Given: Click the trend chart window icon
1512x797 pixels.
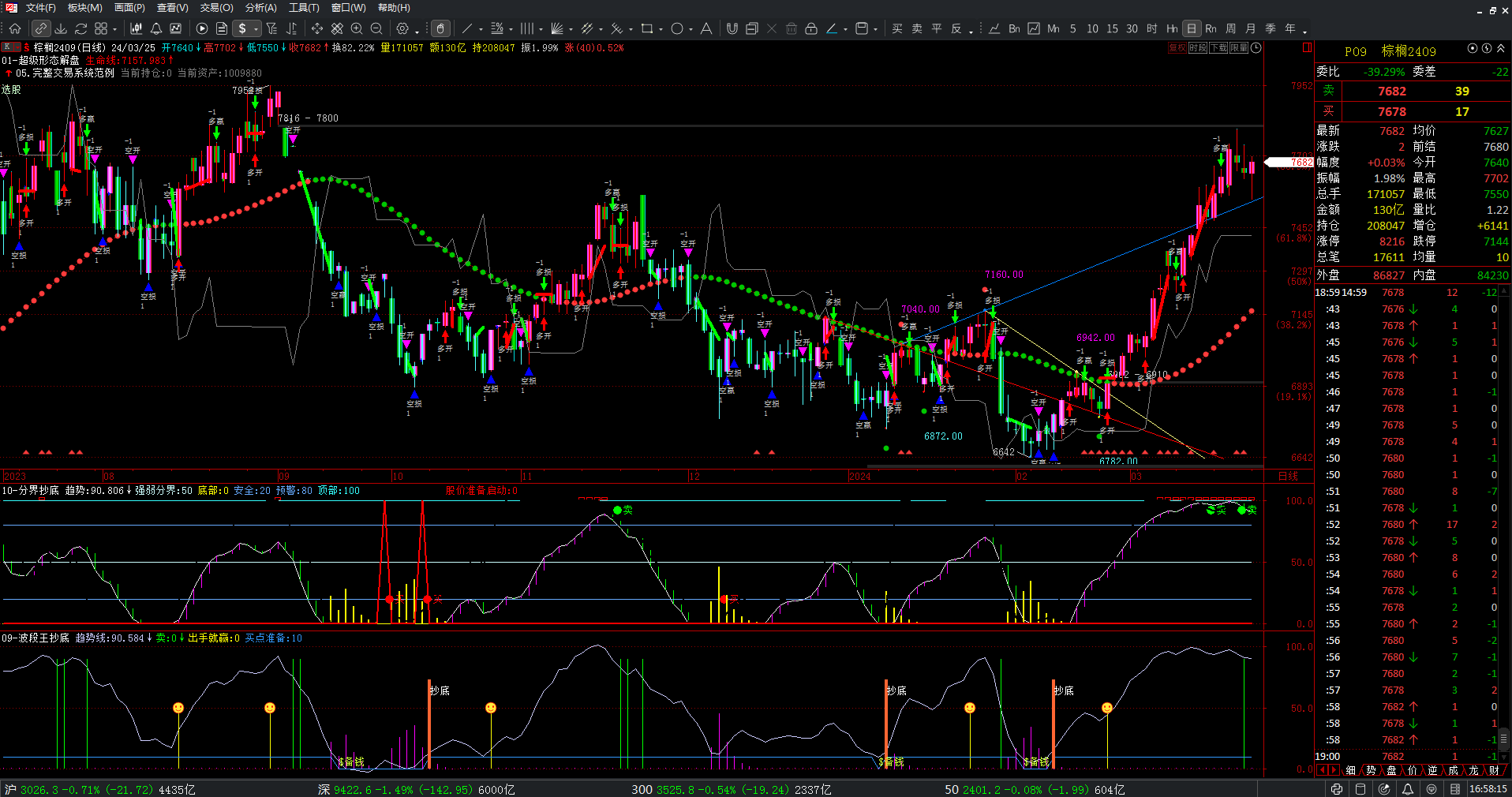Looking at the screenshot, I should pyautogui.click(x=176, y=28).
